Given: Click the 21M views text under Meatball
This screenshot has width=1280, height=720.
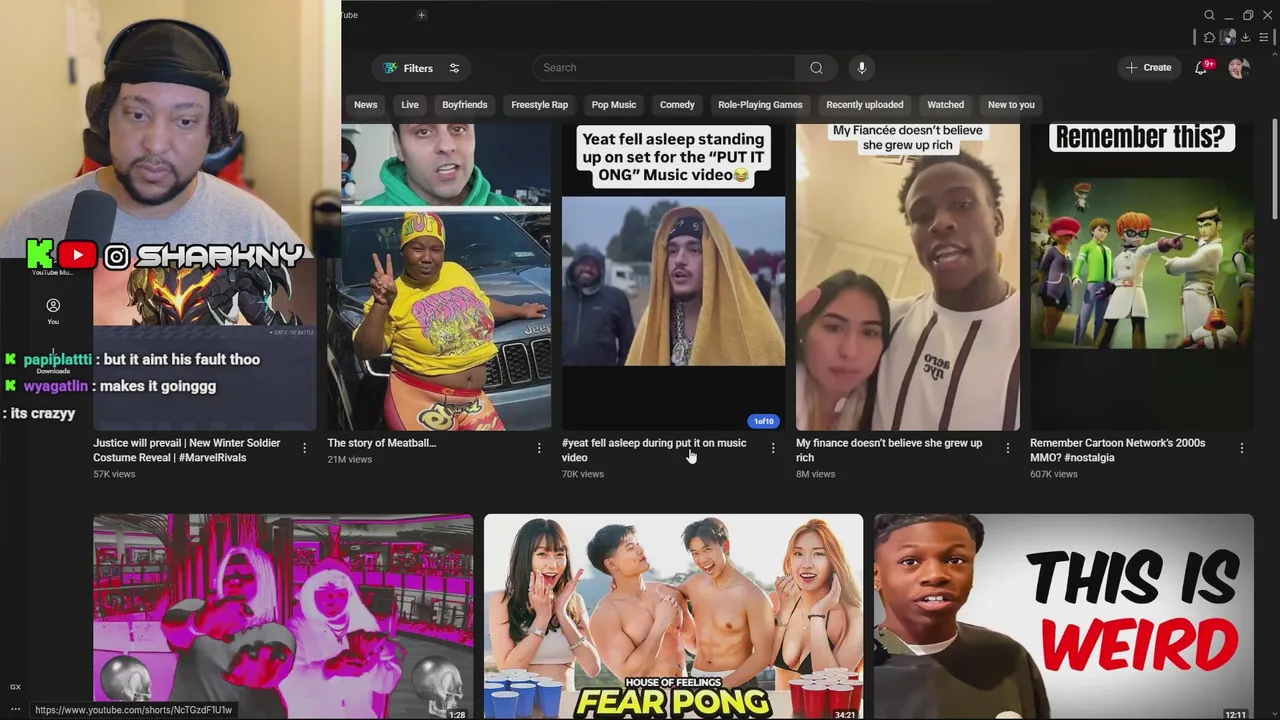Looking at the screenshot, I should tap(349, 459).
